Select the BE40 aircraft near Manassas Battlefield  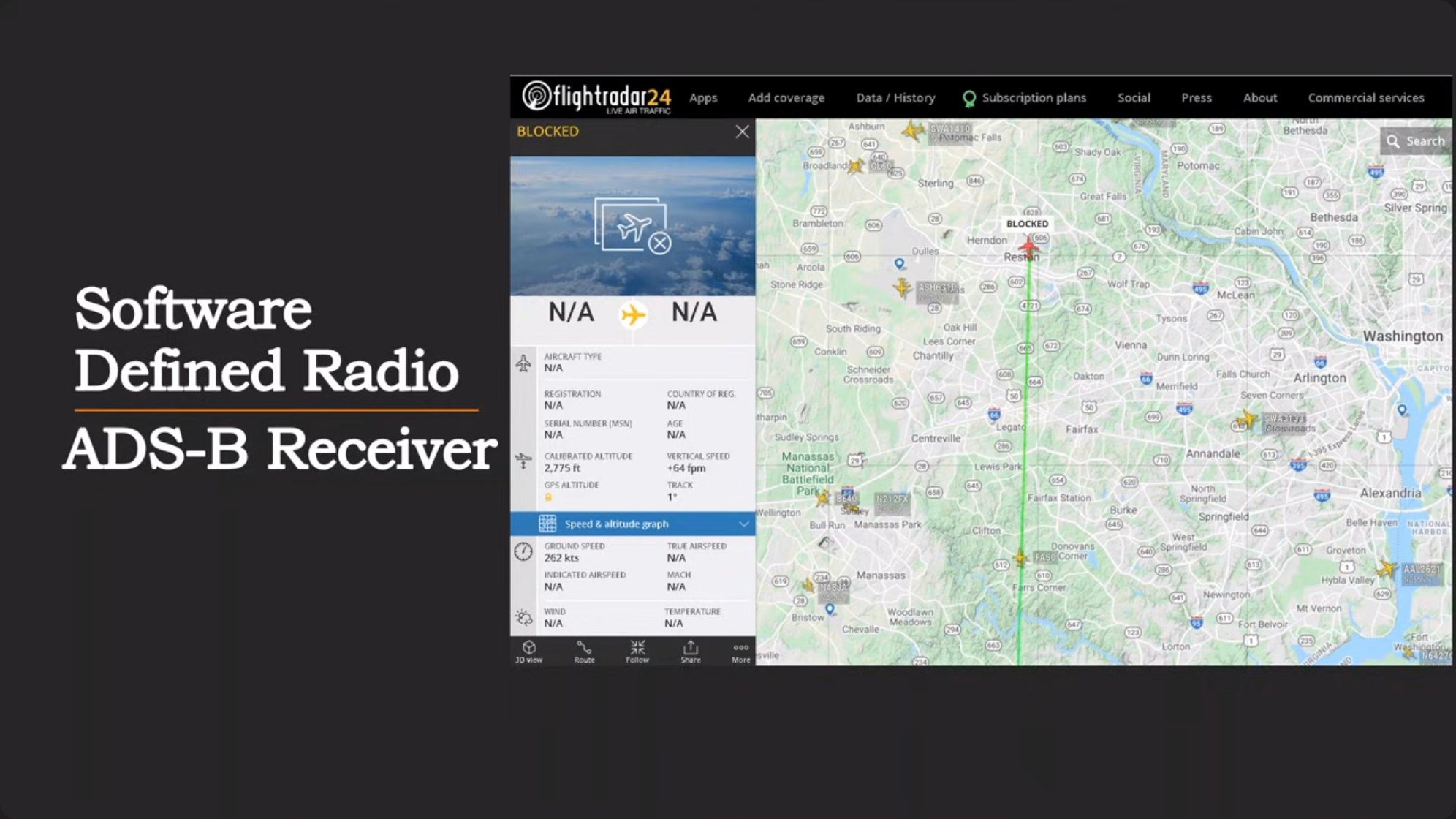823,498
